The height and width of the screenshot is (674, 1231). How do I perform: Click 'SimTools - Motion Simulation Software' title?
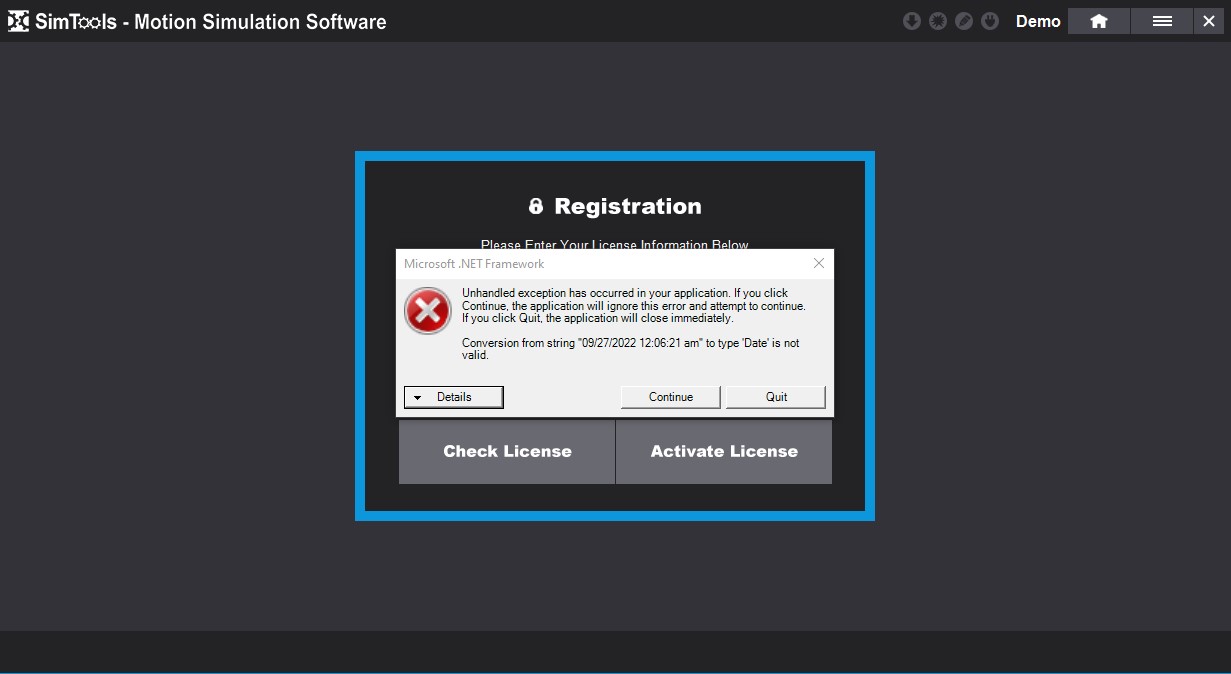tap(210, 21)
